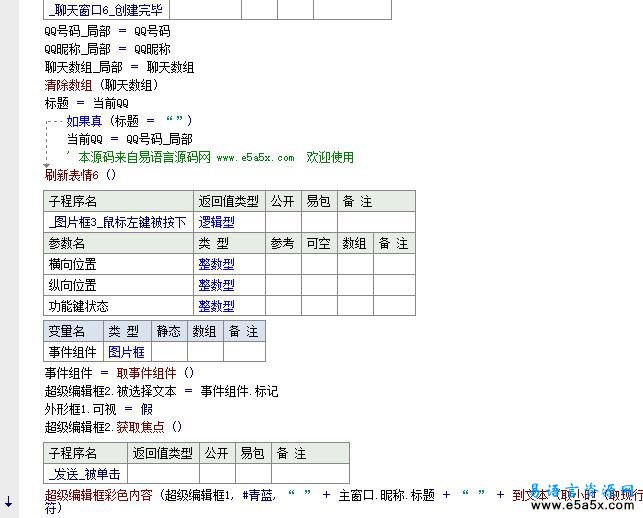Click the #青蓝 color constant

coord(258,495)
